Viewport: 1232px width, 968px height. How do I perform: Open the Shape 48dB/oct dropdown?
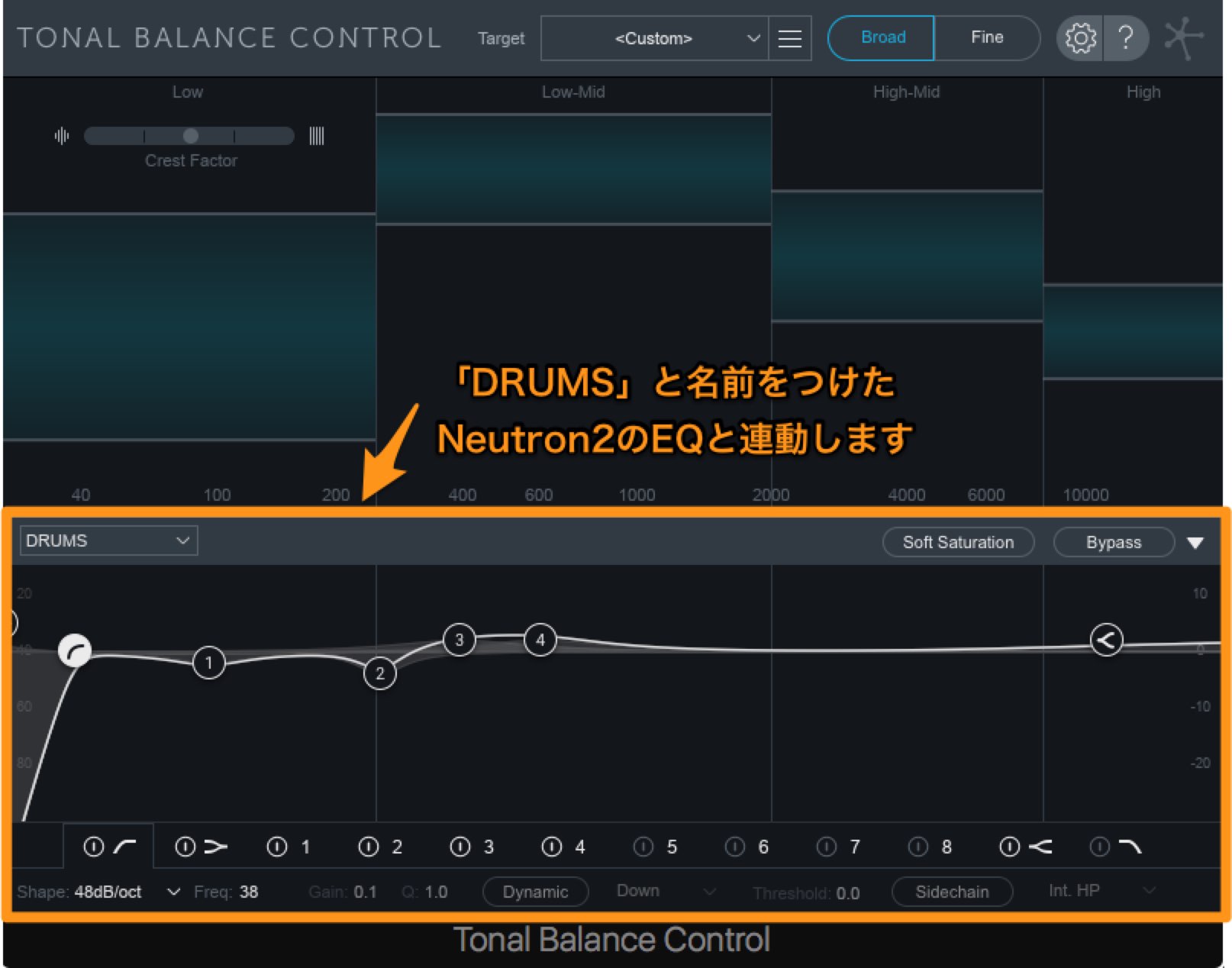pos(127,892)
